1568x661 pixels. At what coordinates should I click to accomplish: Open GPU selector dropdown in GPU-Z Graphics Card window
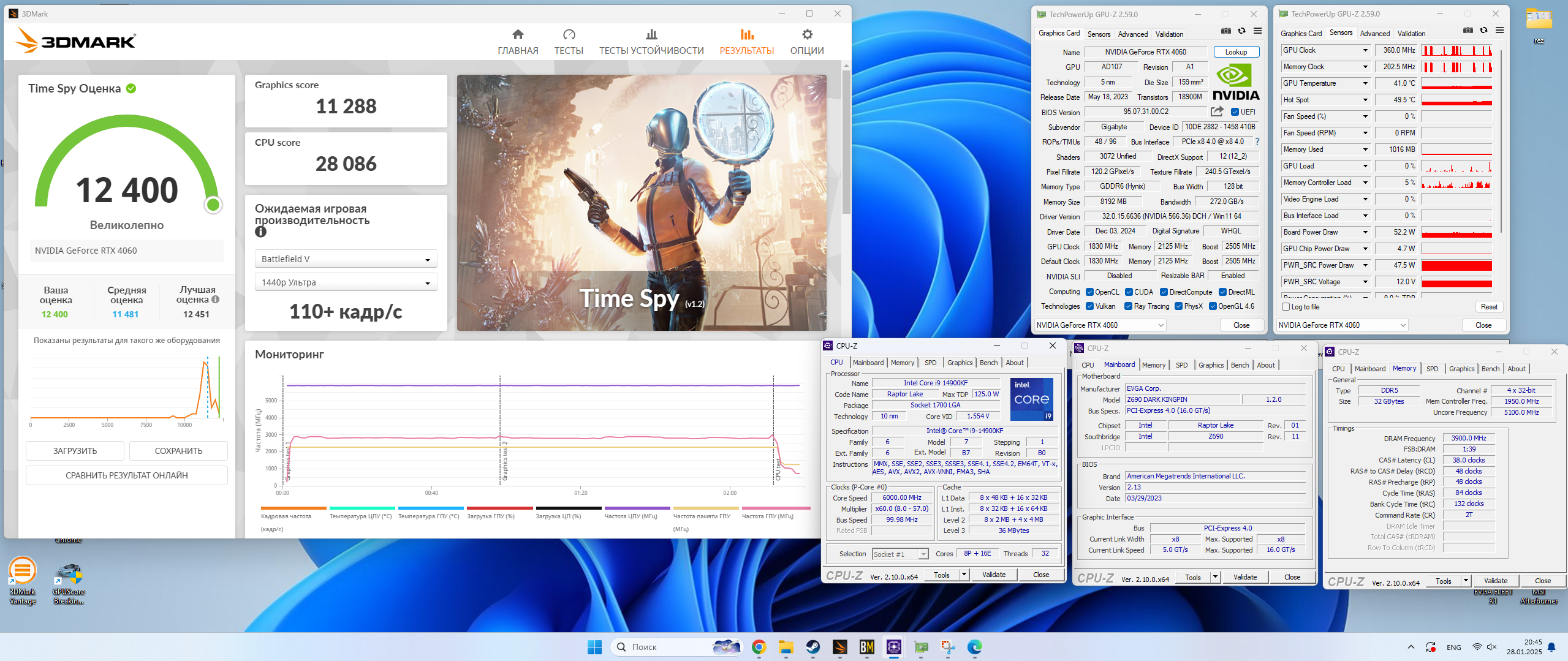point(1100,325)
